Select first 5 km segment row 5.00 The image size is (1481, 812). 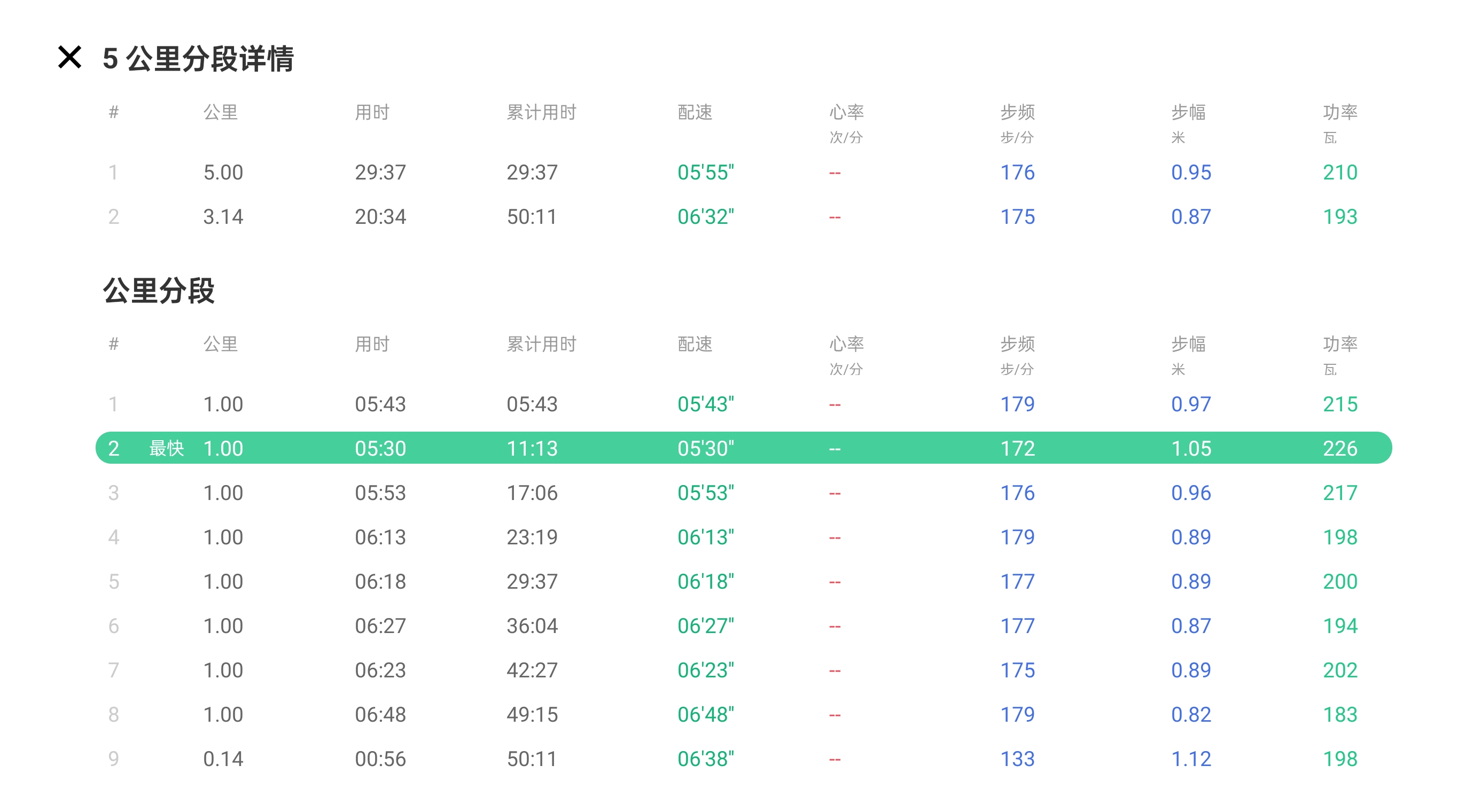pyautogui.click(x=223, y=173)
